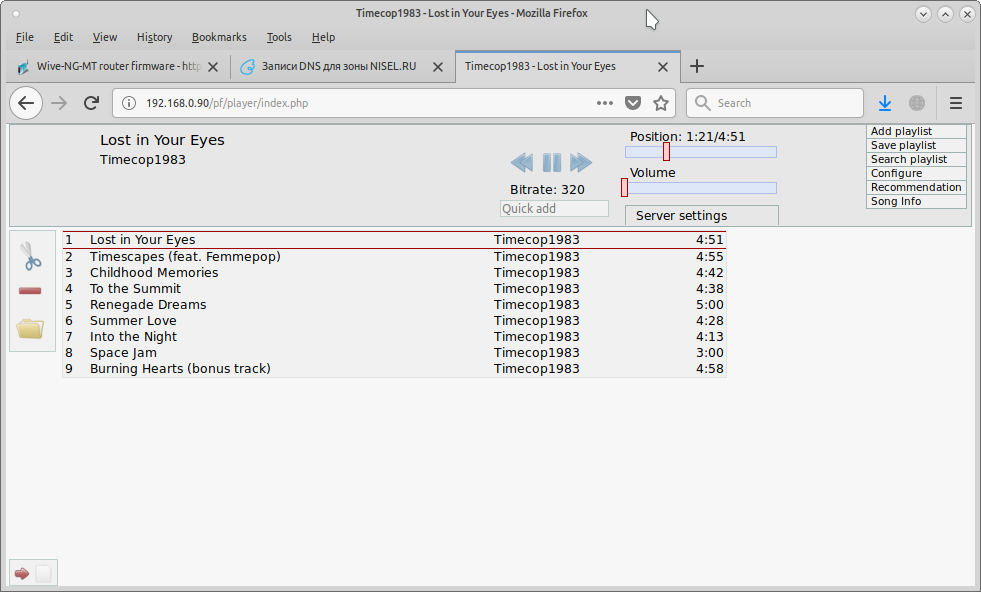Select track Space Jam
Screen dimensions: 981x592
click(x=394, y=353)
